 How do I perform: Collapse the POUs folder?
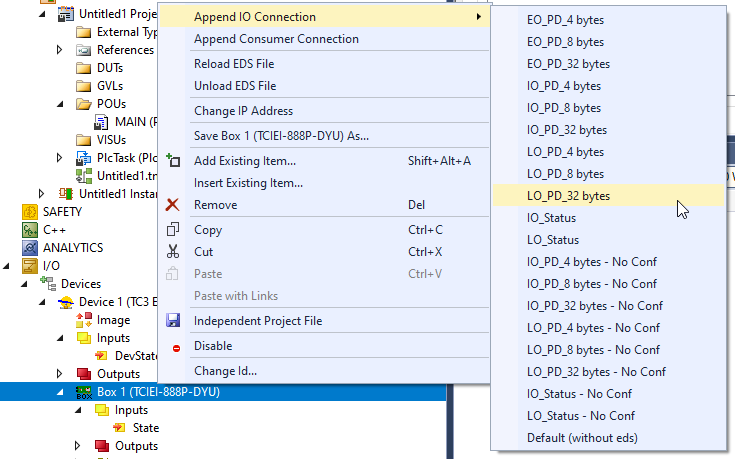coord(60,104)
